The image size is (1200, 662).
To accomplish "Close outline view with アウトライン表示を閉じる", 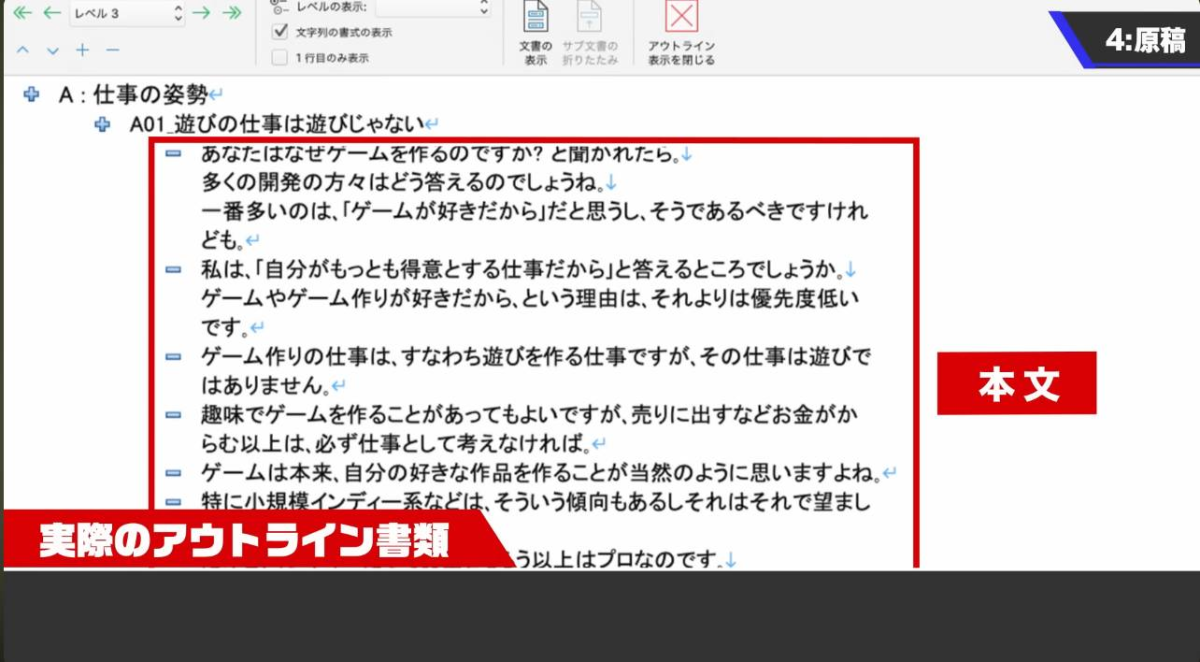I will [x=681, y=33].
